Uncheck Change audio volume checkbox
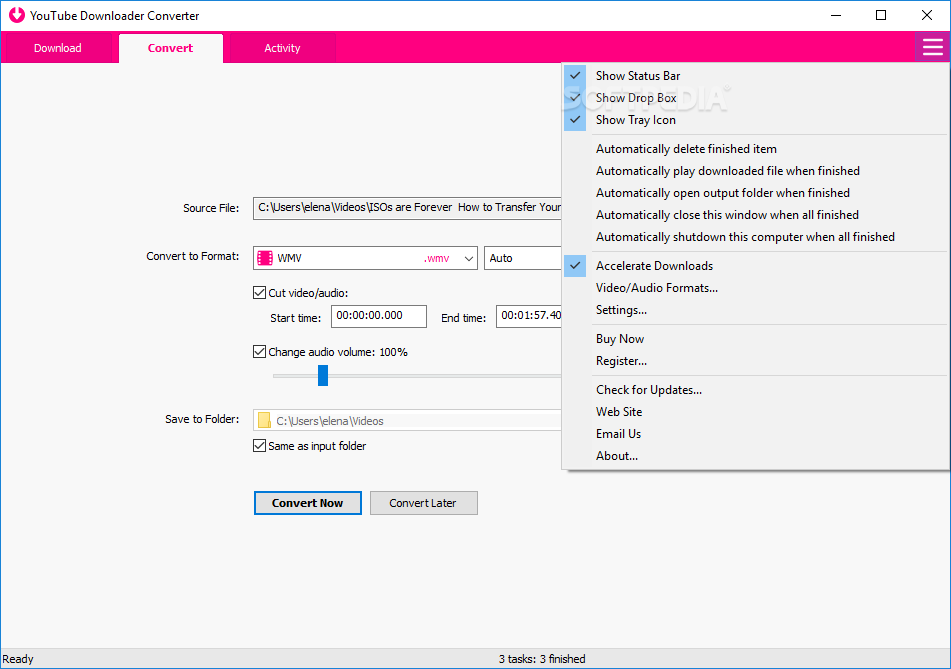This screenshot has width=951, height=669. pyautogui.click(x=260, y=351)
